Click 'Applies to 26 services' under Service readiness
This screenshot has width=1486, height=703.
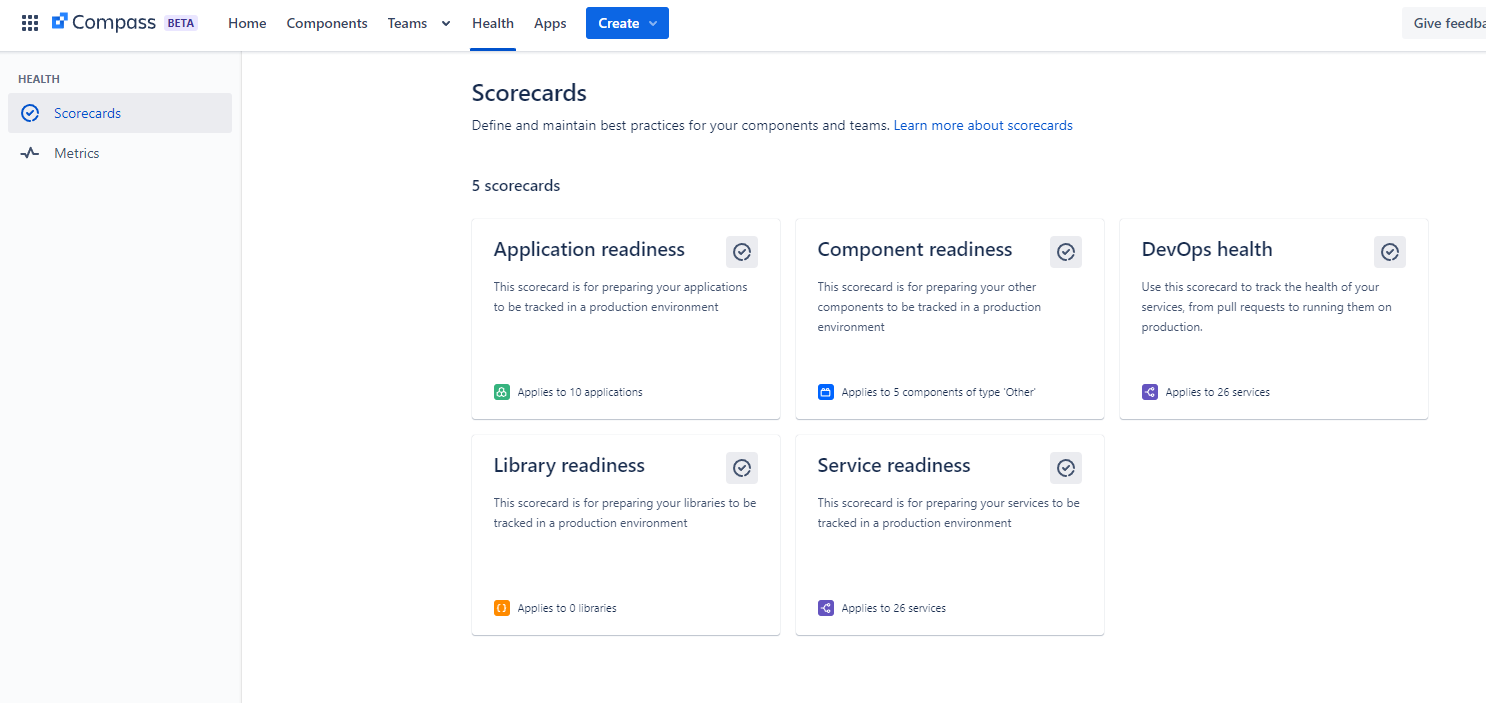pyautogui.click(x=893, y=608)
